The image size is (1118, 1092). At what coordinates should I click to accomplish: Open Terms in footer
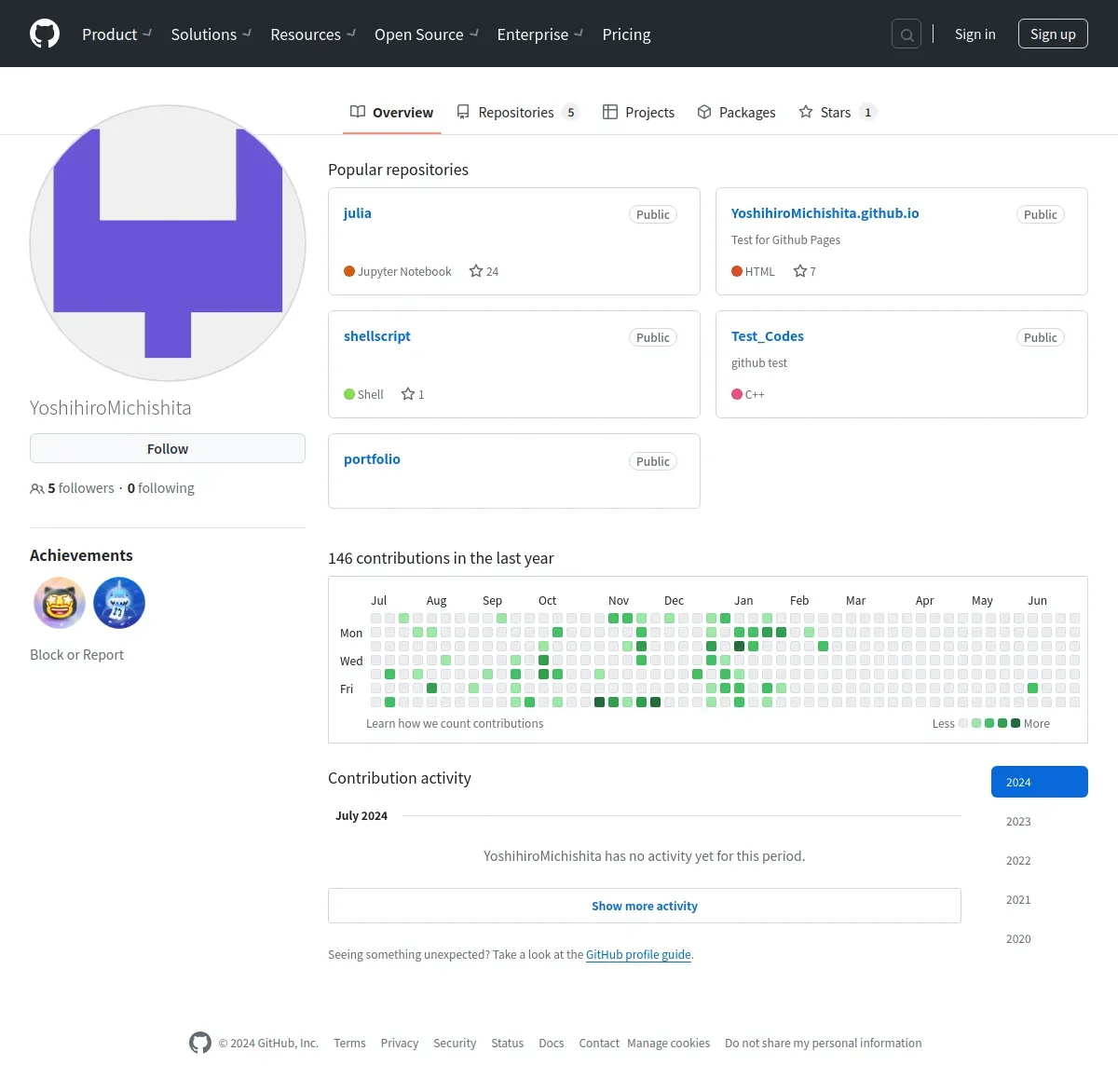pyautogui.click(x=349, y=1043)
